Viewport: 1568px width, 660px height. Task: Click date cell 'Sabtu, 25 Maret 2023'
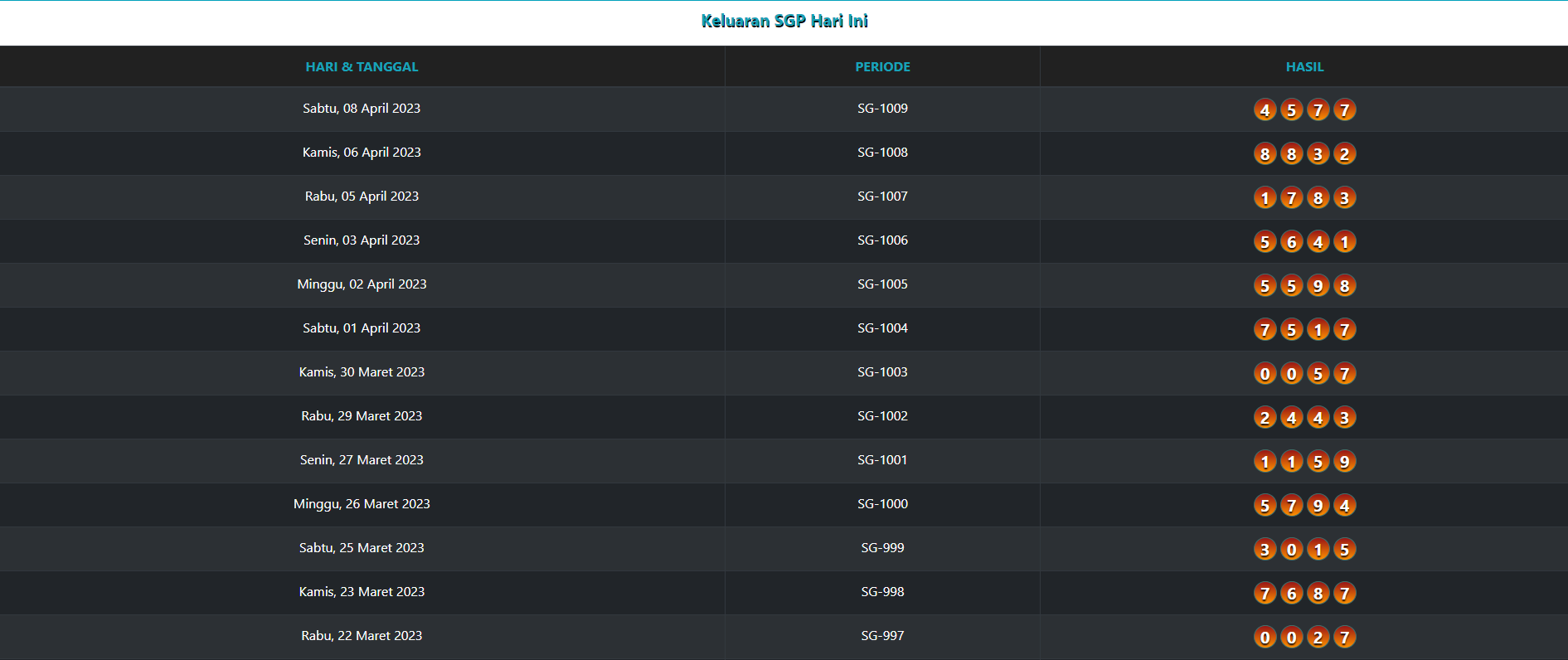(x=362, y=548)
